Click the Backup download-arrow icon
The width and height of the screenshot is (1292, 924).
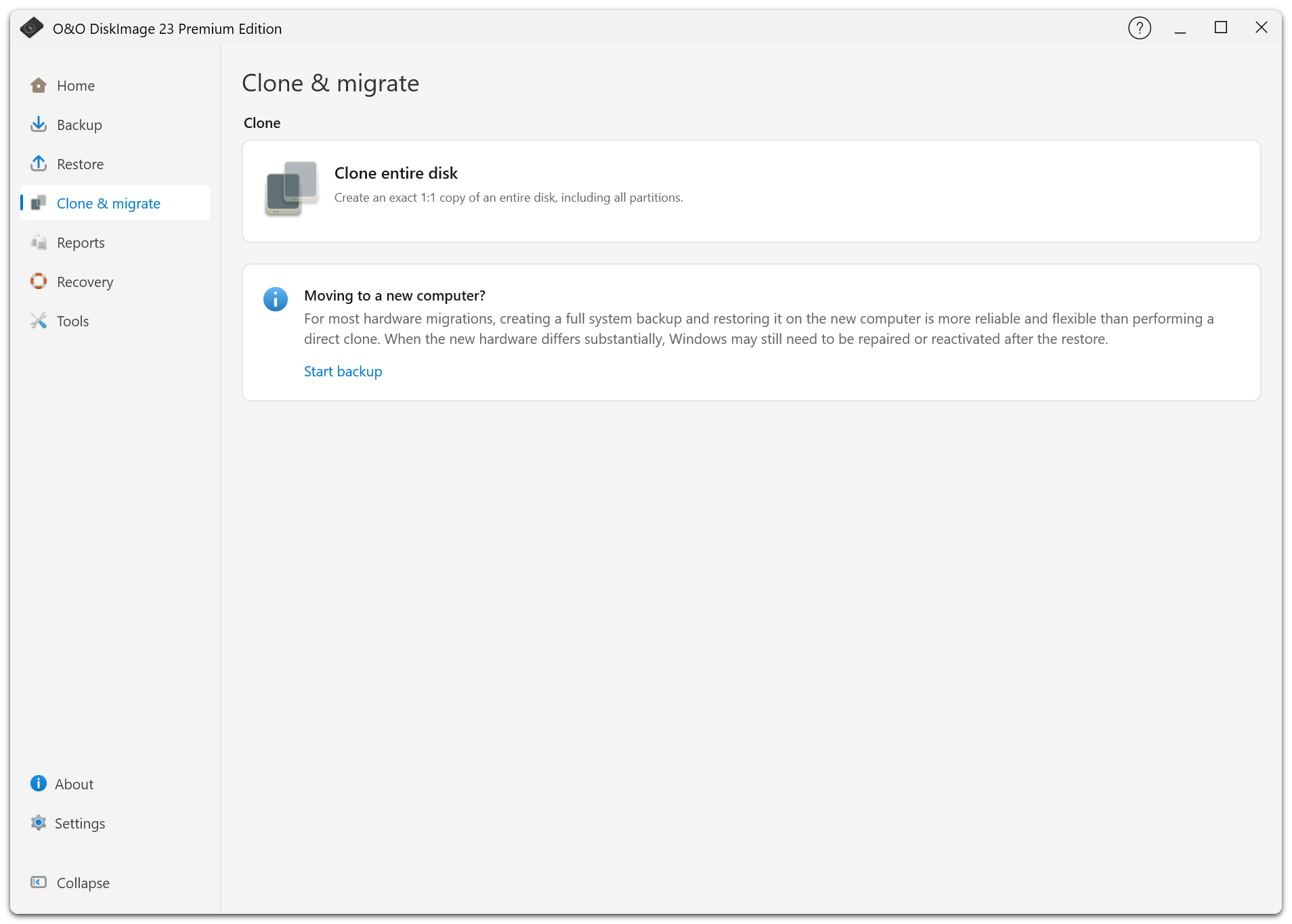pos(39,125)
